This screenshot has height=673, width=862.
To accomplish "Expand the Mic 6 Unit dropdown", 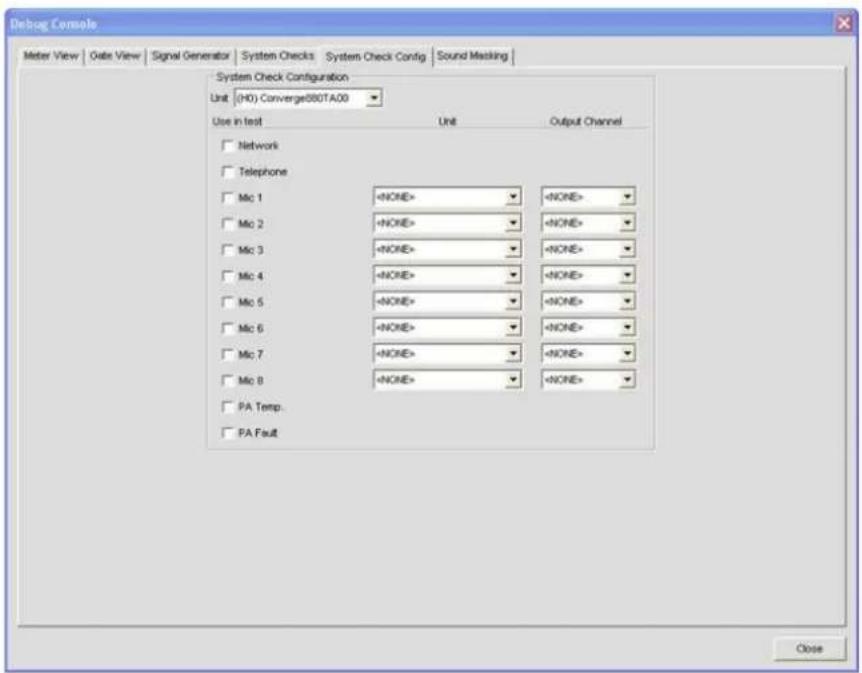I will [447, 327].
